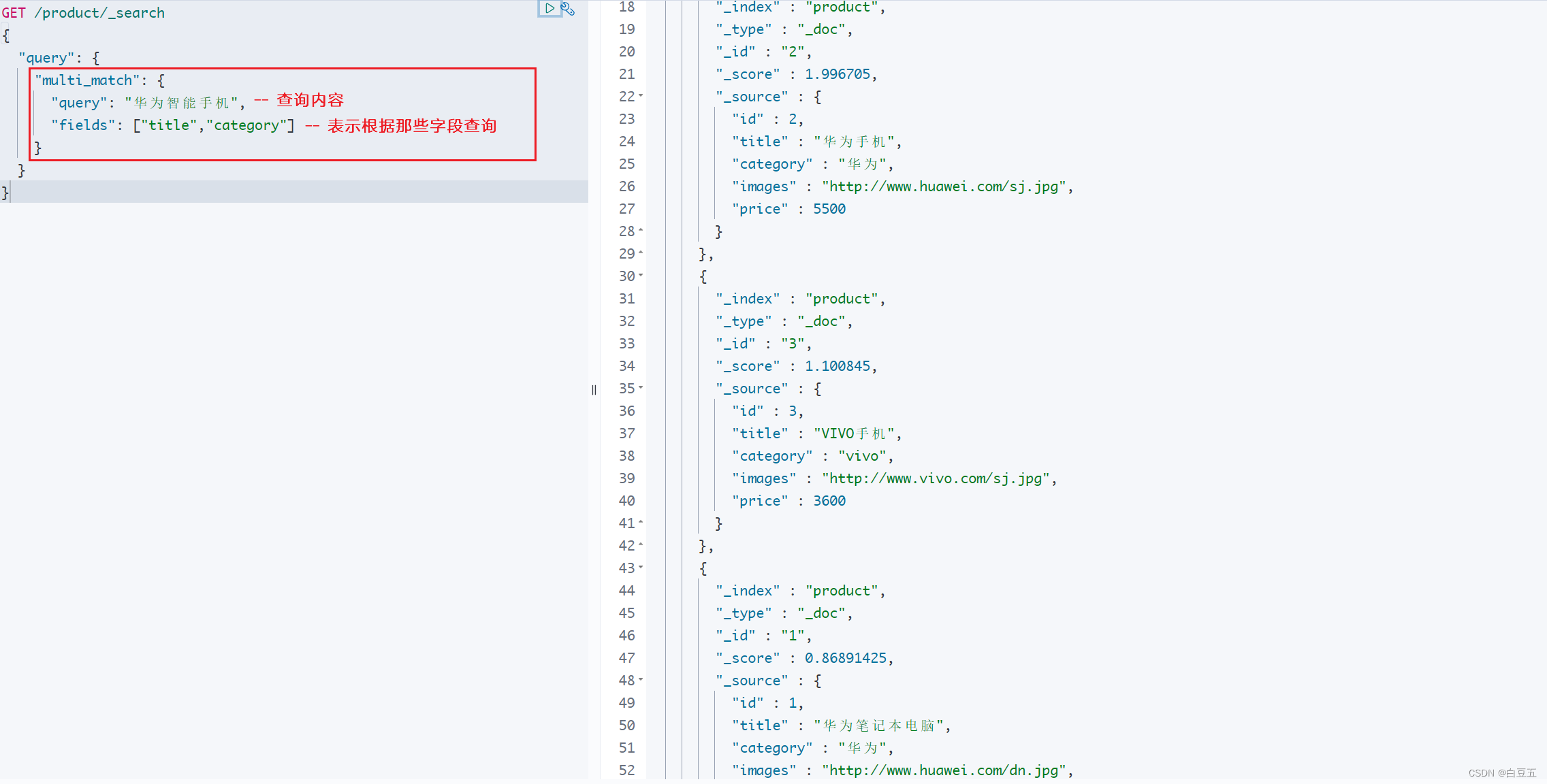
Task: Collapse the block ending at line 28
Action: pos(641,231)
